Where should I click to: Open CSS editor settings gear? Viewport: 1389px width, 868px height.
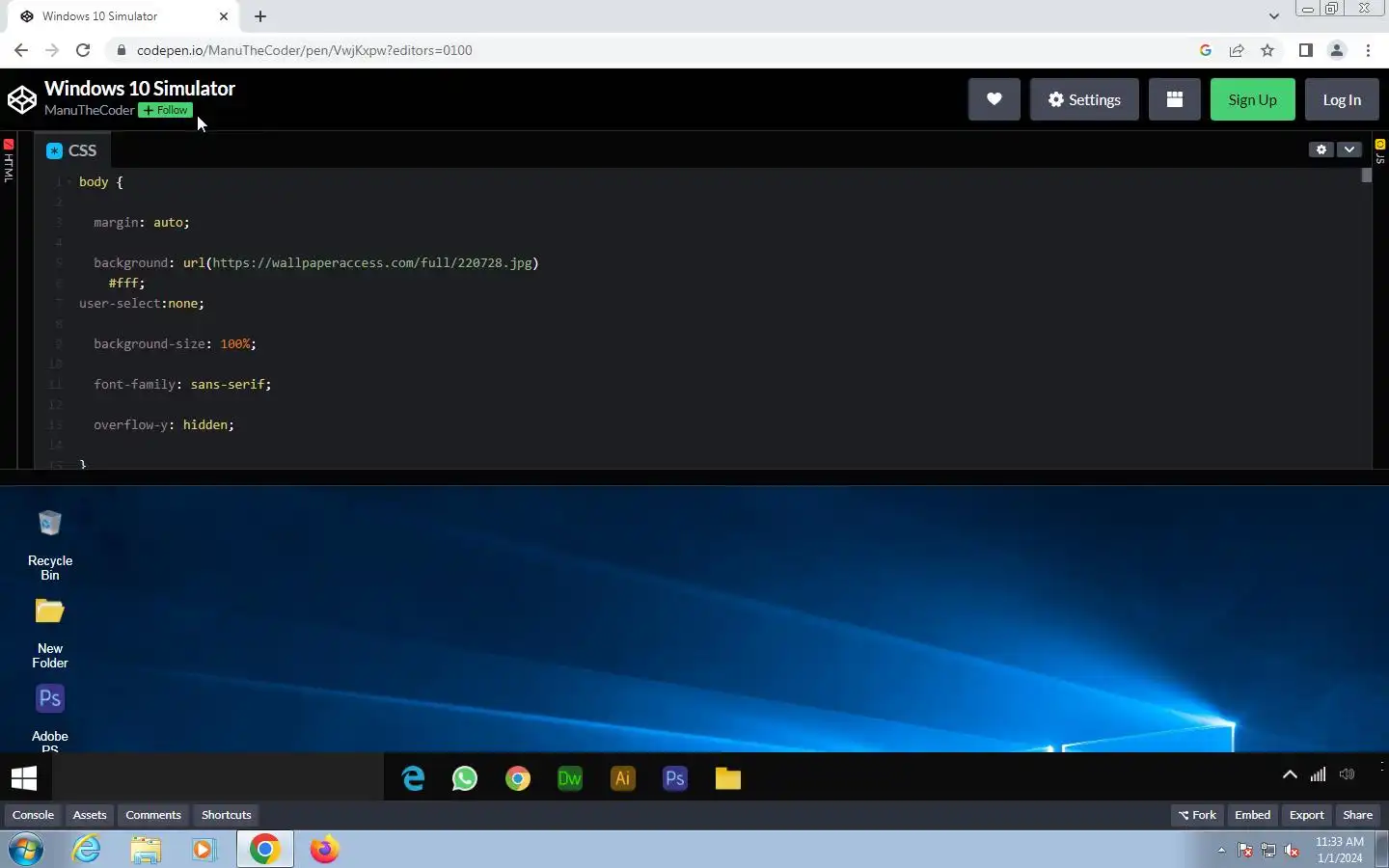coord(1321,149)
